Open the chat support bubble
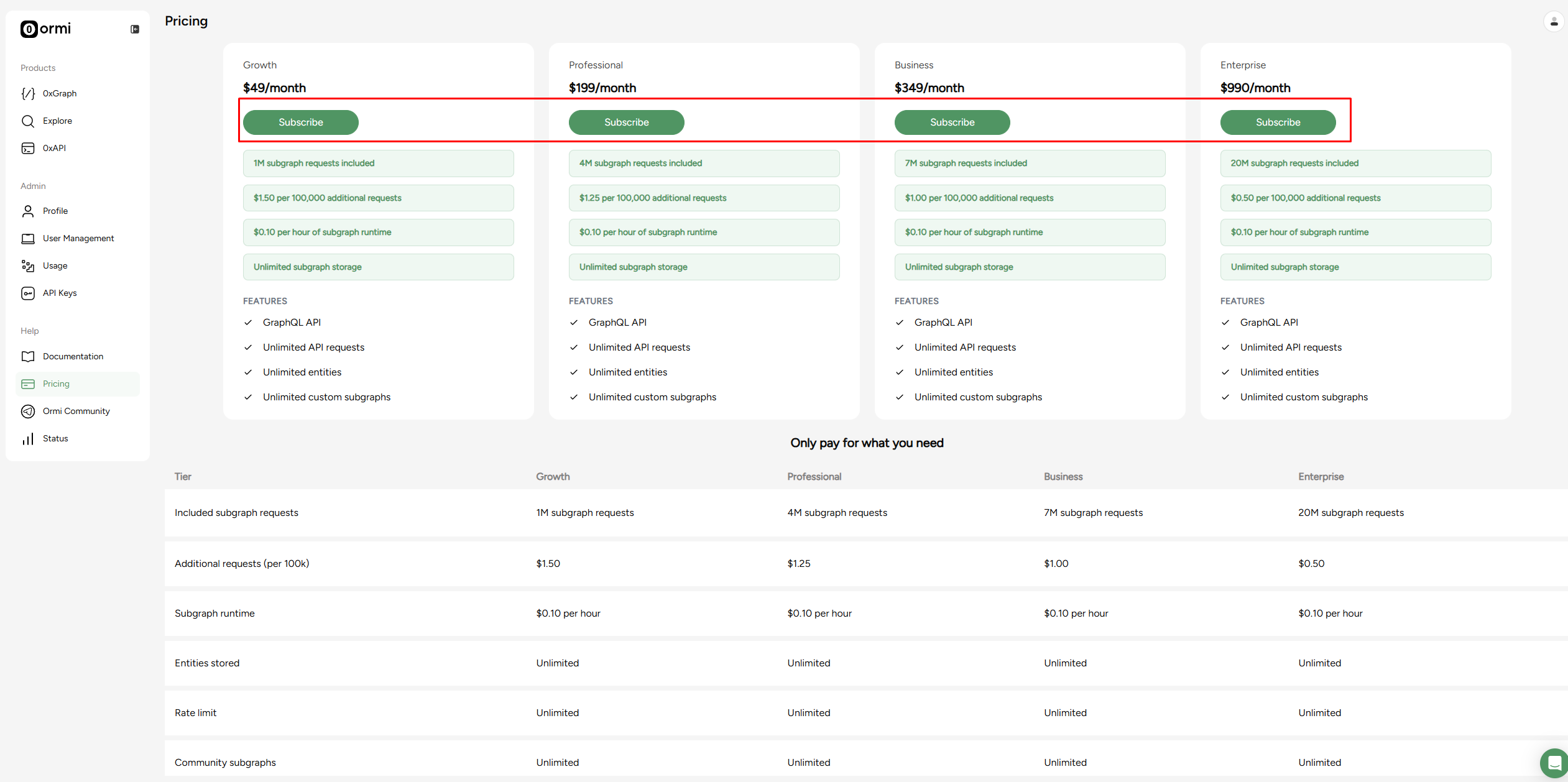The image size is (1568, 782). (1554, 763)
